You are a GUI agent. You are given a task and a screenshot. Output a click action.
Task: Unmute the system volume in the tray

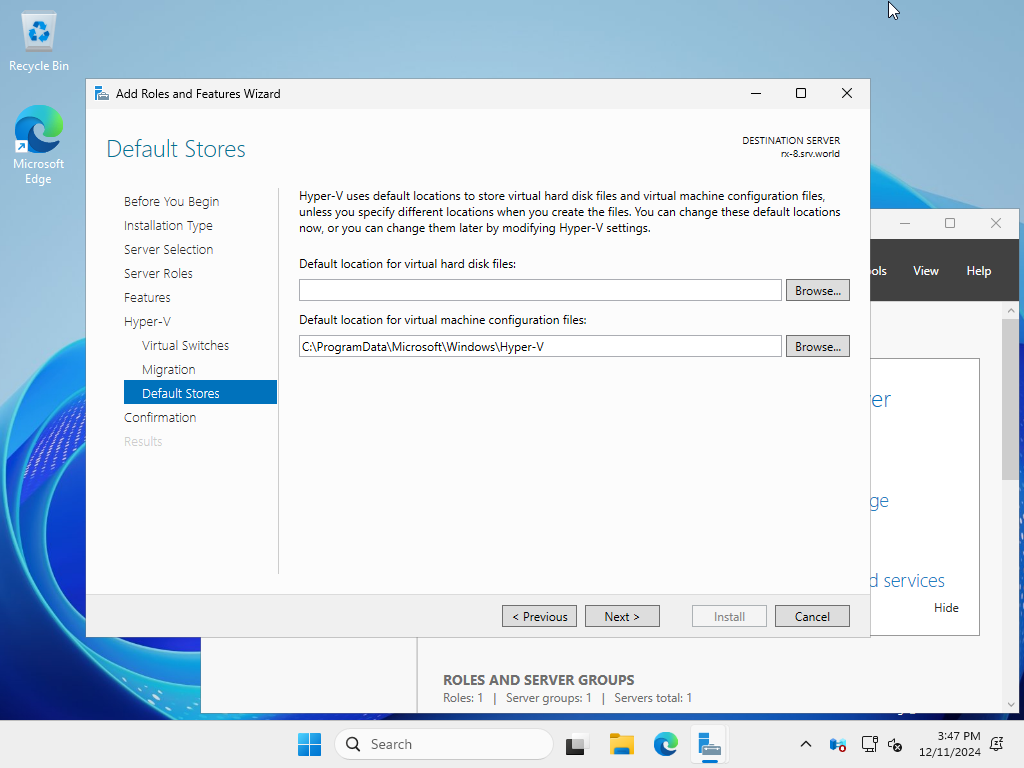click(893, 744)
